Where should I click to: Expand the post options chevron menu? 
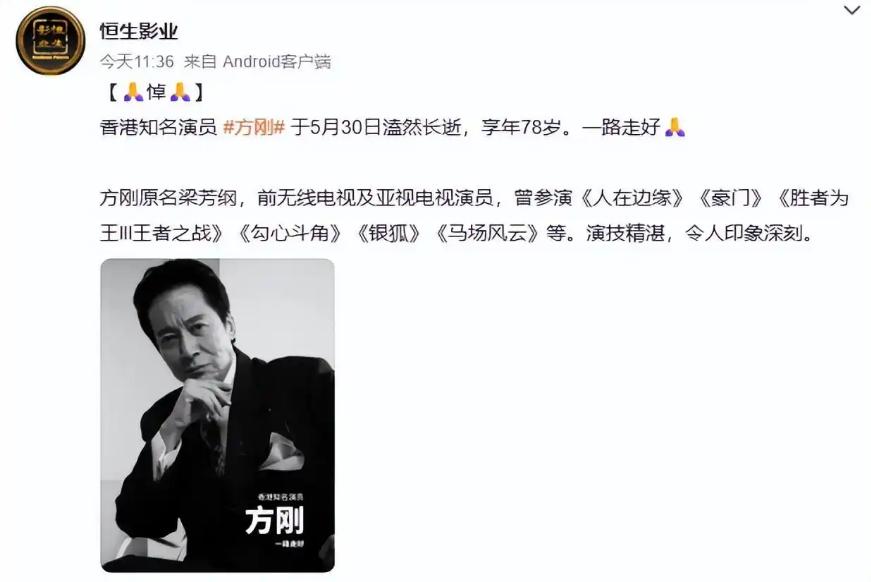coord(852,10)
